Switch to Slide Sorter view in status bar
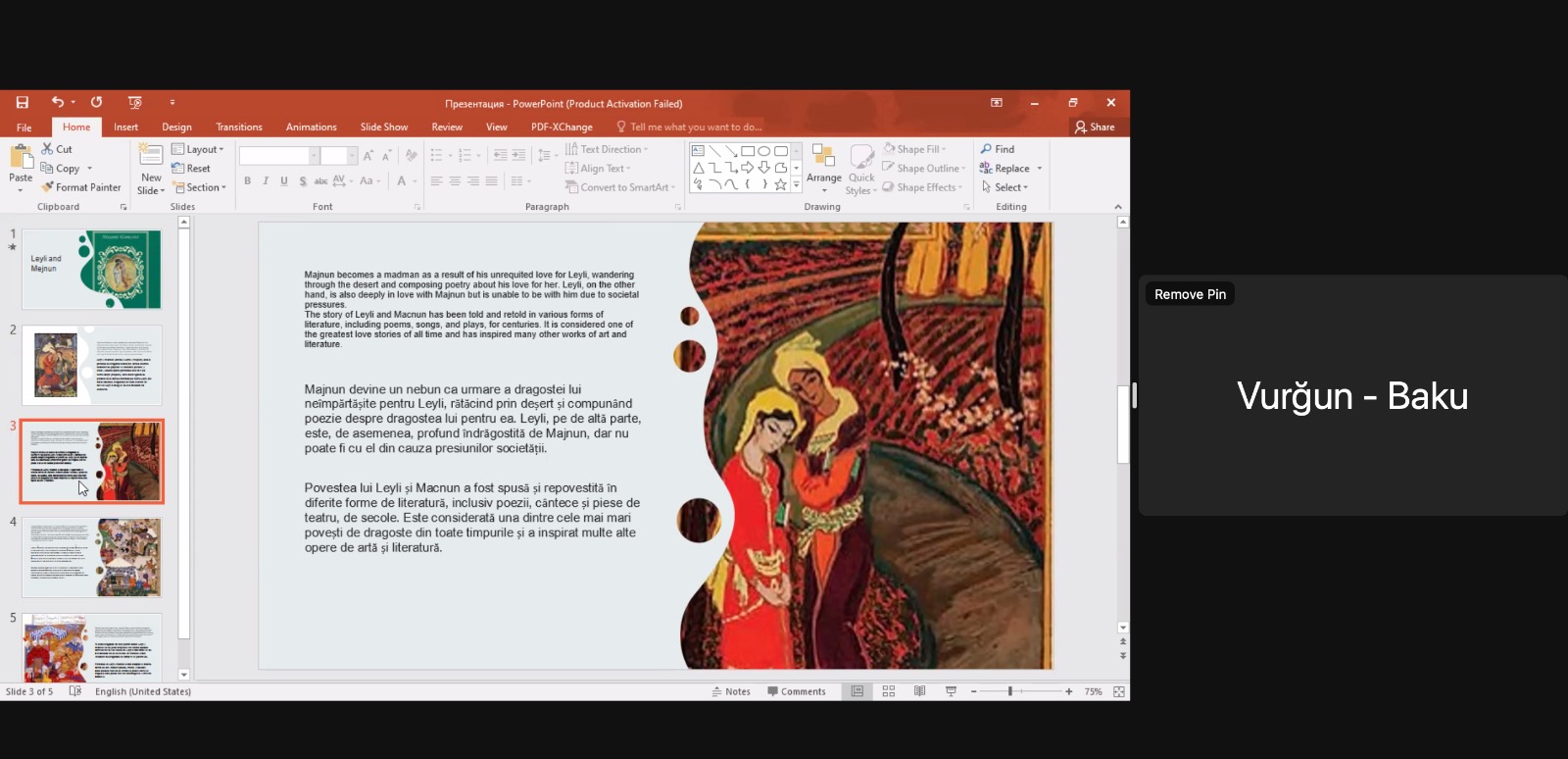 pyautogui.click(x=889, y=691)
